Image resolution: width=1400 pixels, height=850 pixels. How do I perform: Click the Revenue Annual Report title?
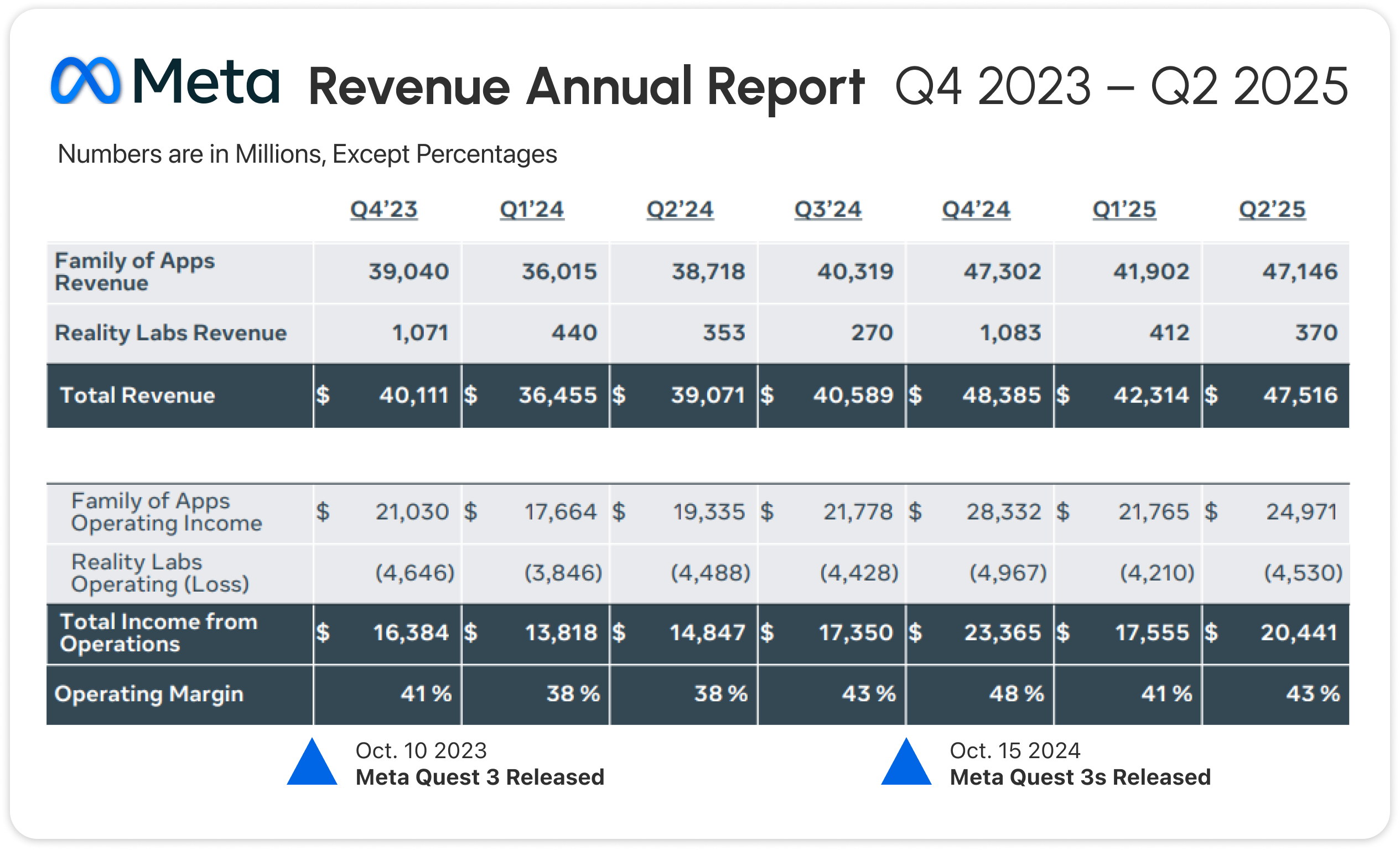(x=585, y=86)
